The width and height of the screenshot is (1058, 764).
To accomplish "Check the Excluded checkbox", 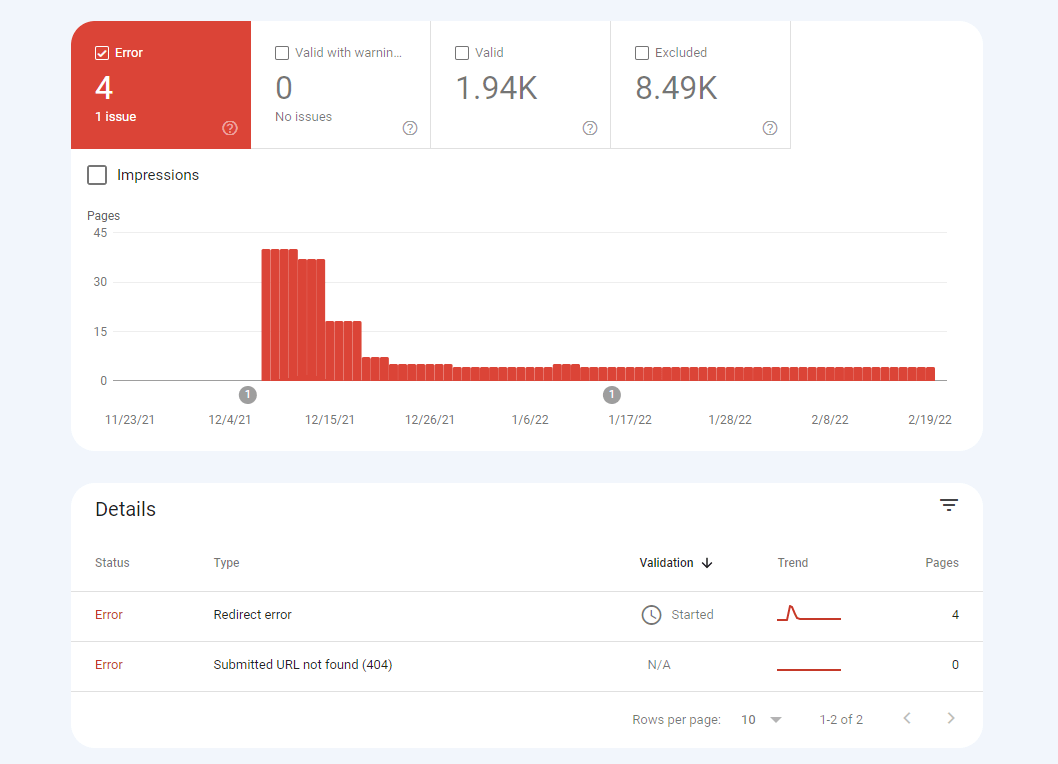I will 641,52.
